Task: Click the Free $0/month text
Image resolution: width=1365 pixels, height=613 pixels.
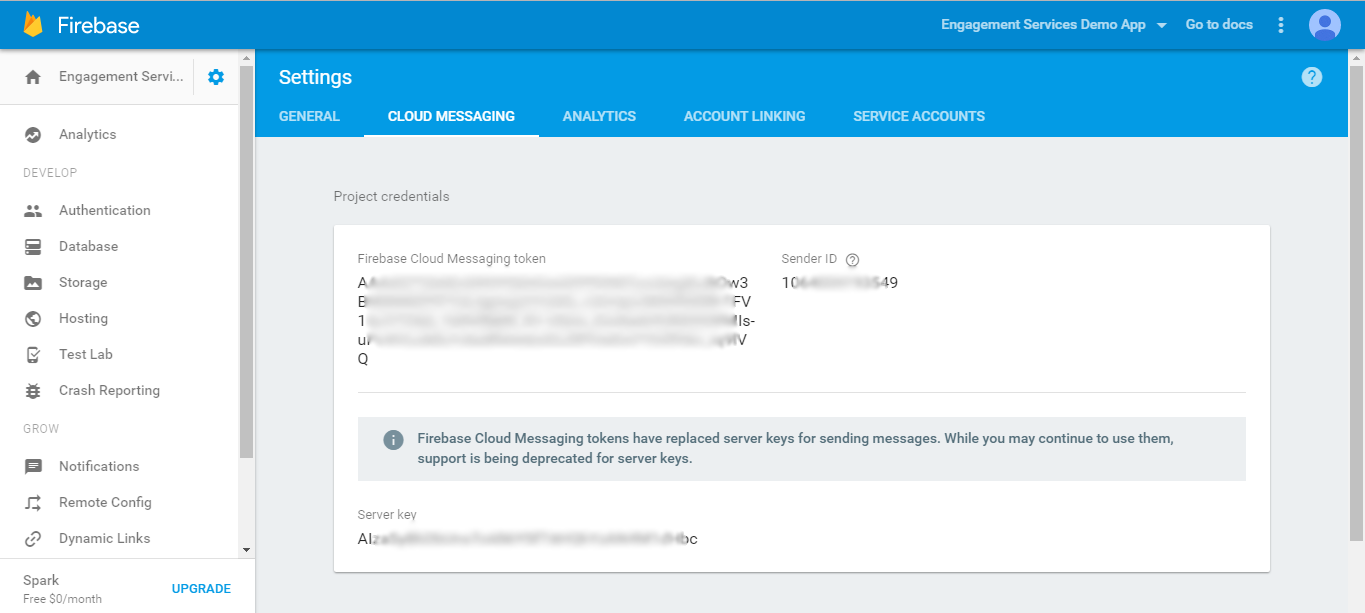Action: [62, 599]
